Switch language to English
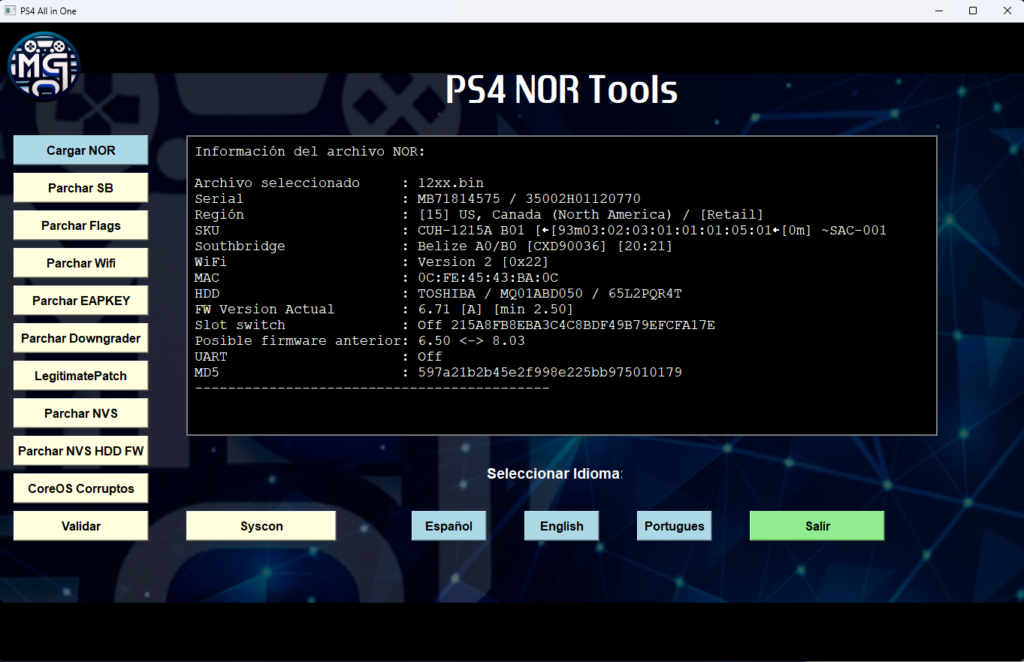 pyautogui.click(x=561, y=526)
